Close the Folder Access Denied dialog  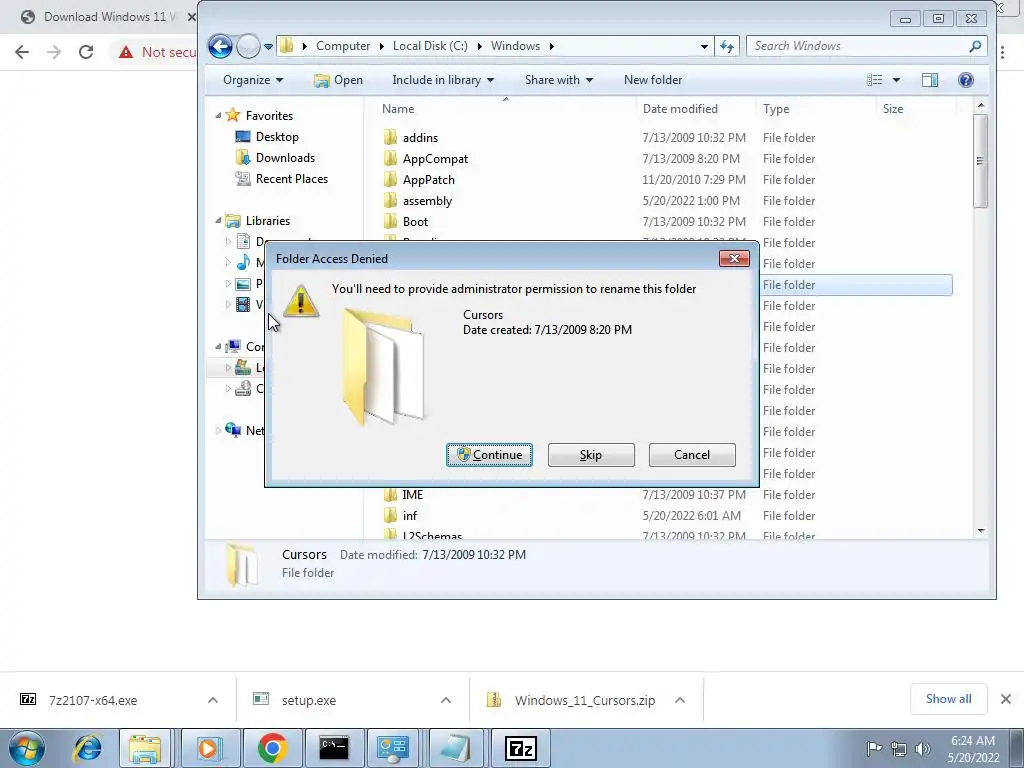pos(734,259)
